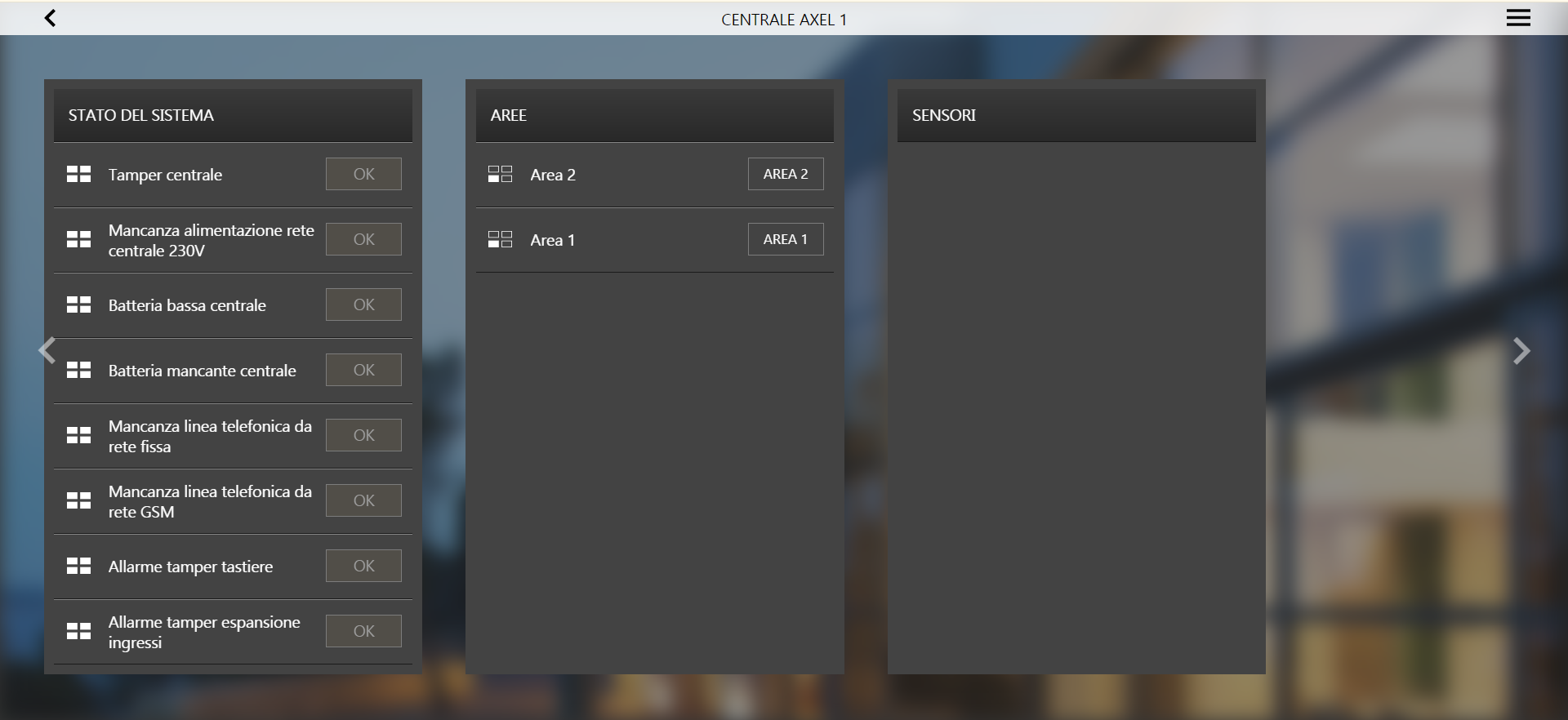Go back with the top-left arrow
Image resolution: width=1568 pixels, height=720 pixels.
[50, 18]
